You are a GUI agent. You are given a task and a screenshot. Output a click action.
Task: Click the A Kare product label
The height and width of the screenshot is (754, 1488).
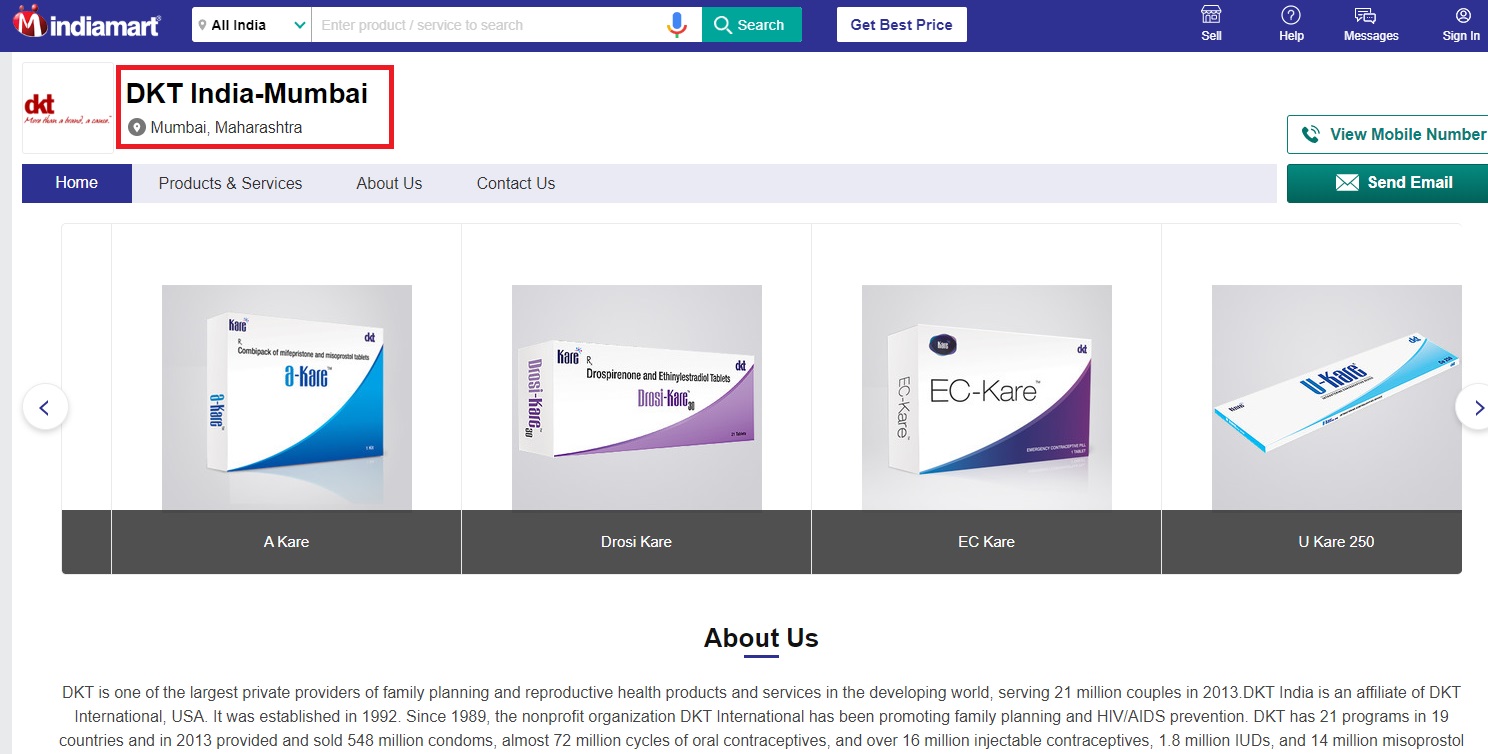(287, 542)
